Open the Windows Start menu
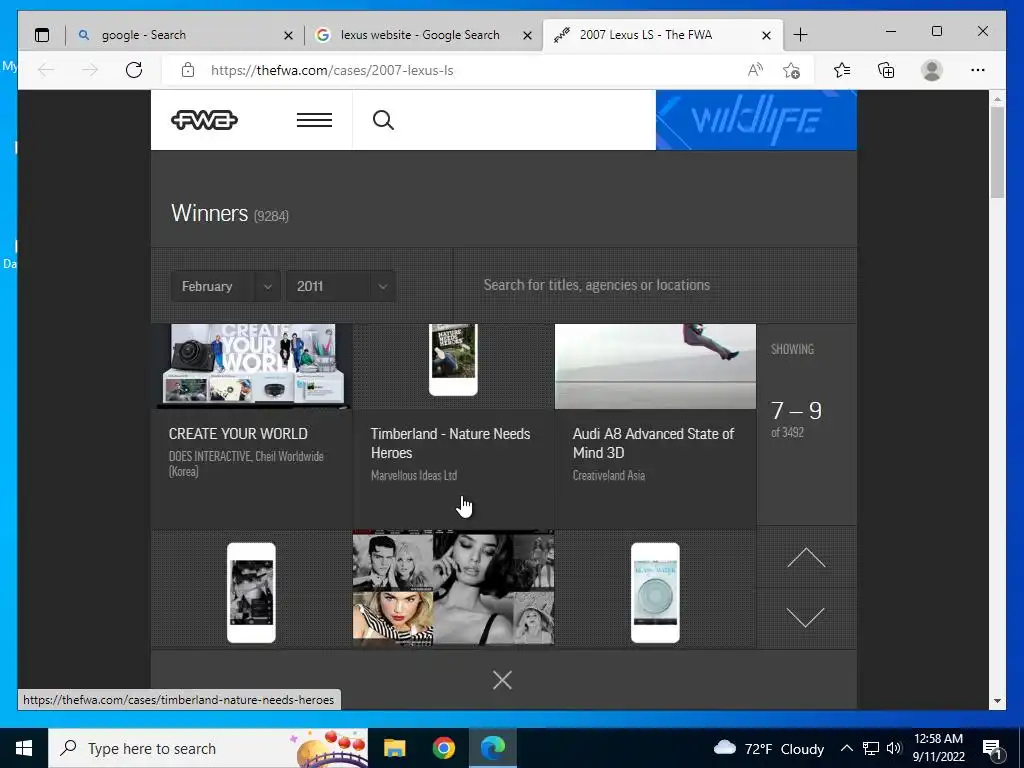Image resolution: width=1024 pixels, height=768 pixels. pos(24,748)
